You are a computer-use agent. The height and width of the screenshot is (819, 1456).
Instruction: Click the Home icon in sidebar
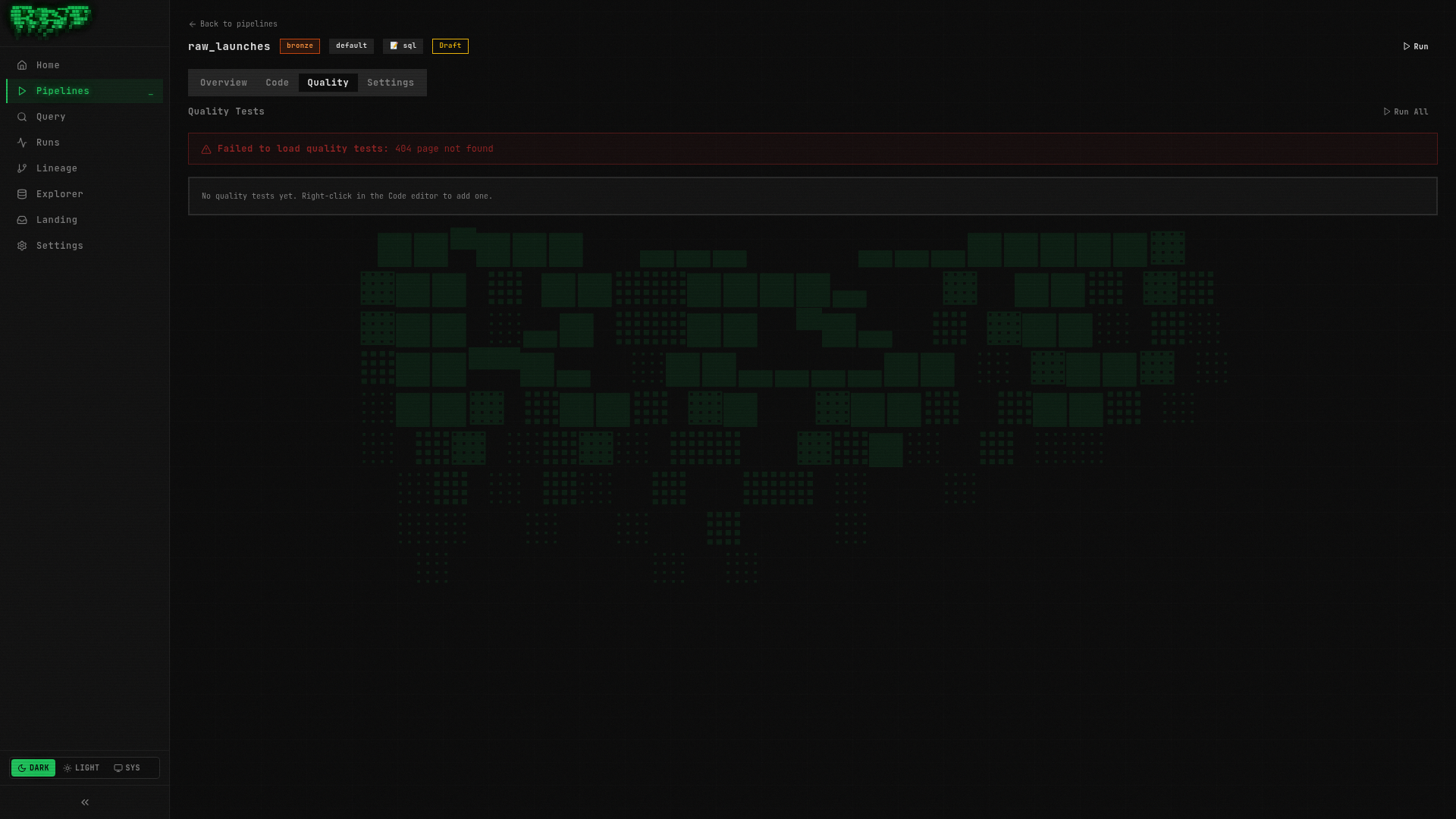[22, 65]
